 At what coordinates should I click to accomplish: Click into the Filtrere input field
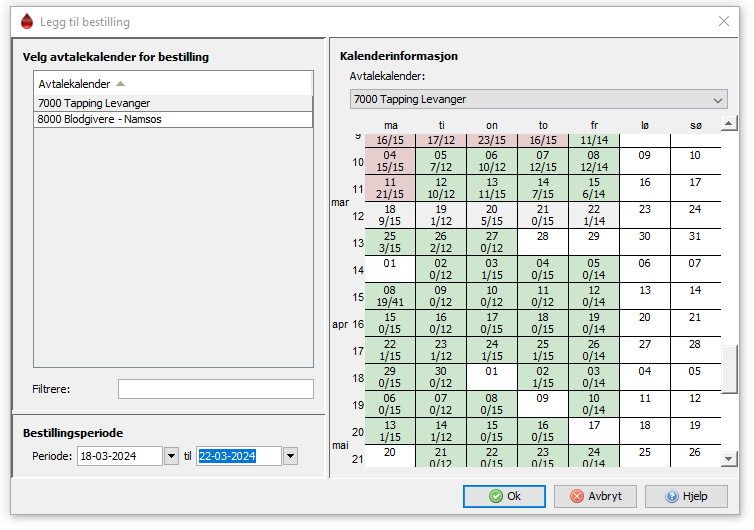216,389
